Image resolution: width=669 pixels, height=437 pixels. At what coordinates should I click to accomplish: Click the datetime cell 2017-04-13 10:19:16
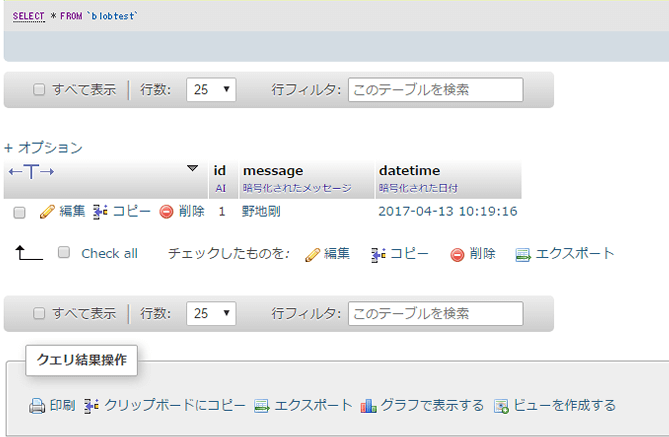click(448, 211)
